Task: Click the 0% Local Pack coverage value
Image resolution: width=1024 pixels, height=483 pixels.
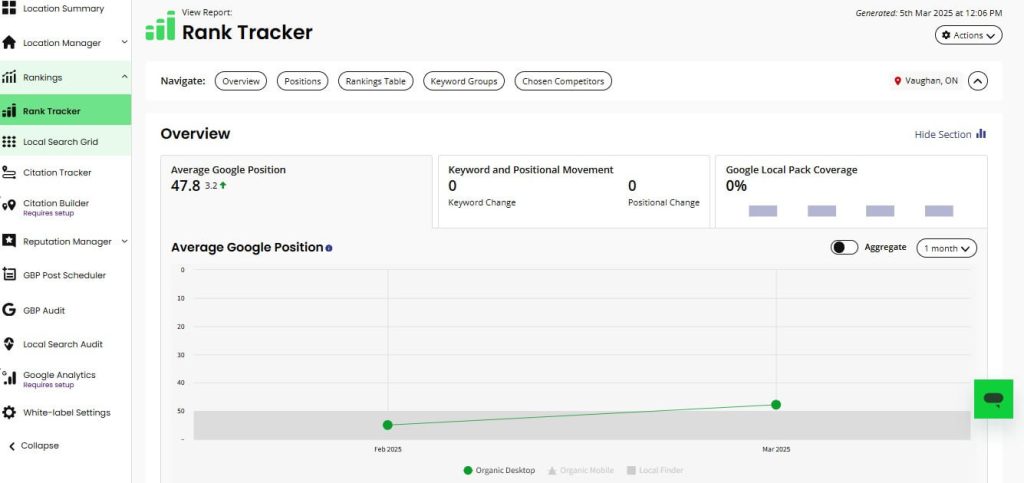Action: [736, 186]
